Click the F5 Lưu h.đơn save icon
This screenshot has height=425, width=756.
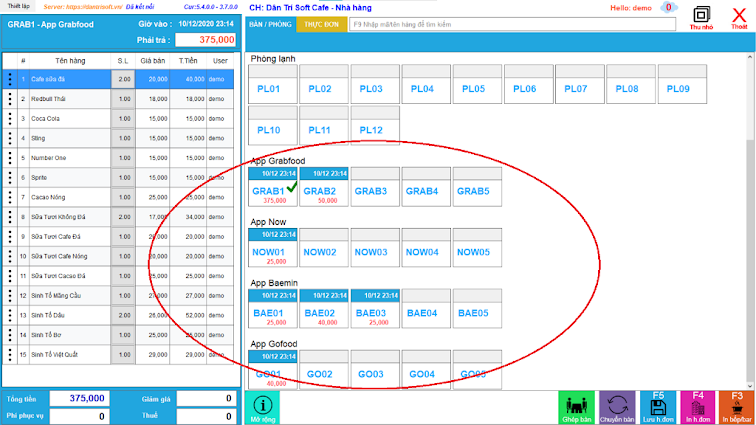[x=658, y=408]
